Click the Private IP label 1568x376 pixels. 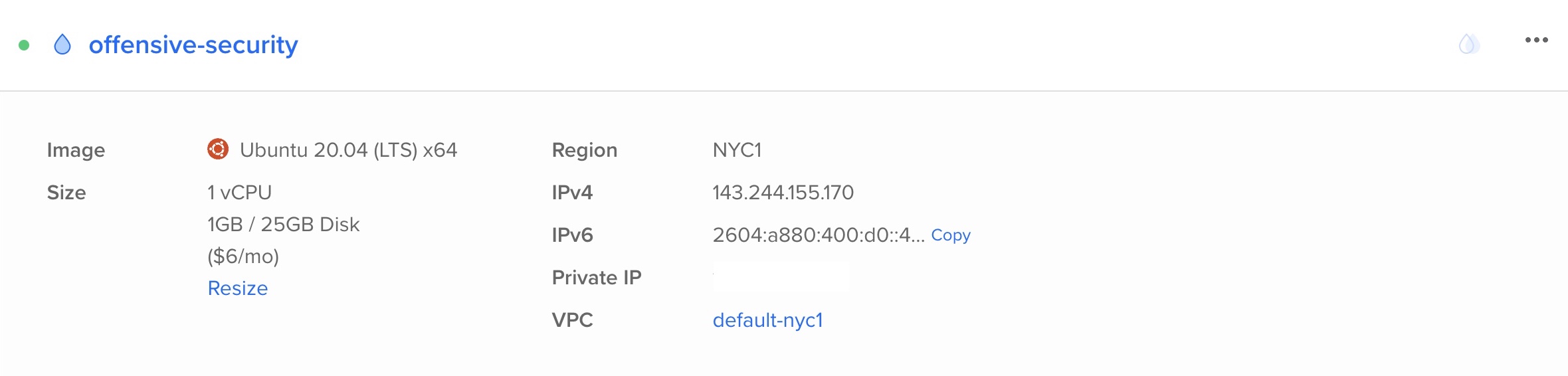coord(597,278)
